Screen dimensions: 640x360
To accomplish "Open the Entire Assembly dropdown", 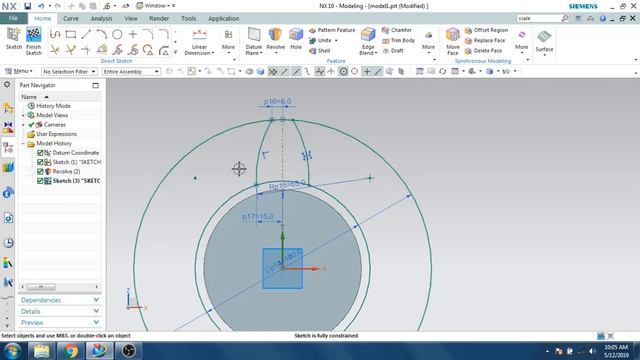I will point(131,71).
